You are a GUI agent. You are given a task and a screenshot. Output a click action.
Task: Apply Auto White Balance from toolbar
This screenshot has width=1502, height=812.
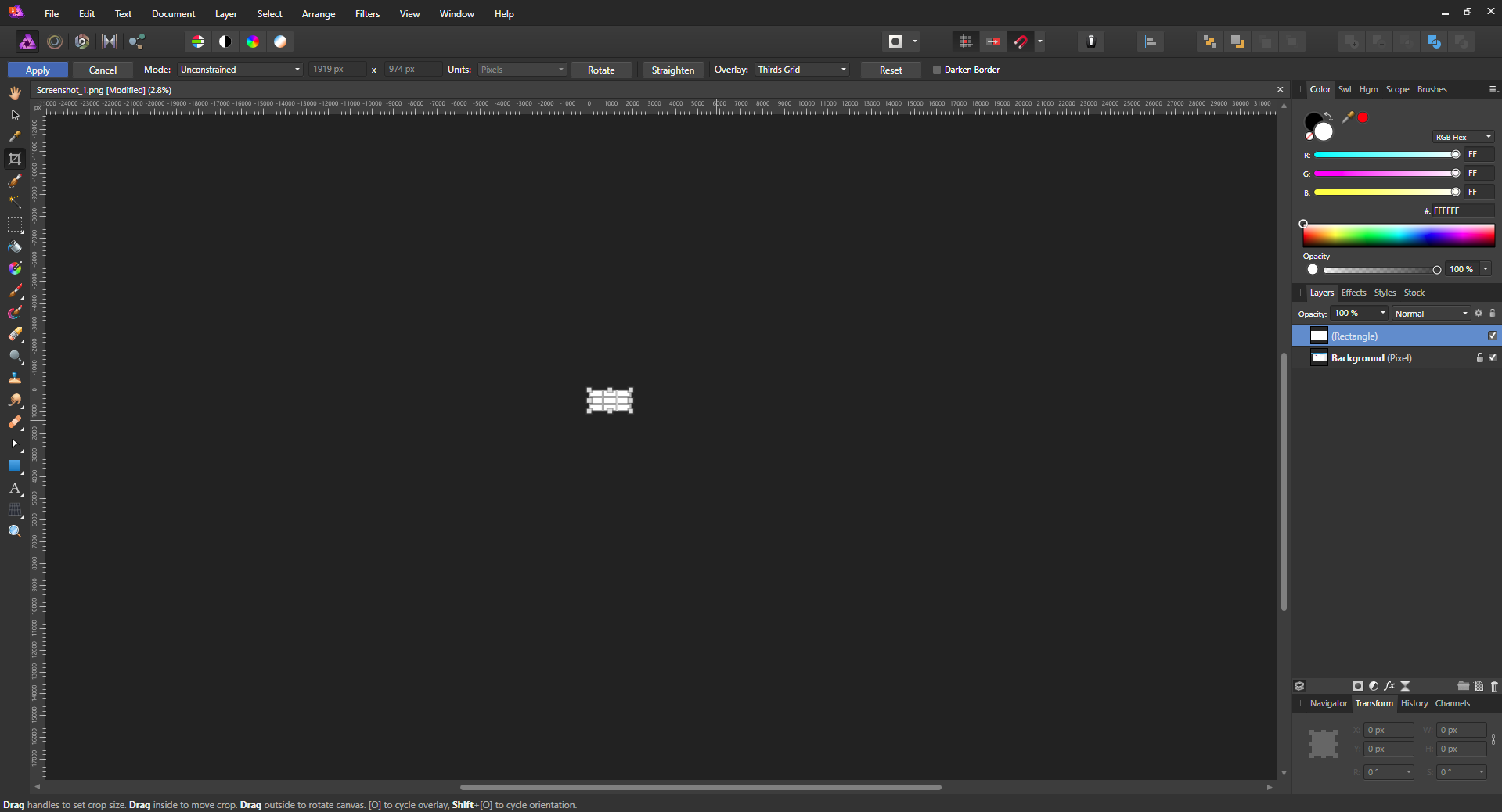click(x=280, y=41)
